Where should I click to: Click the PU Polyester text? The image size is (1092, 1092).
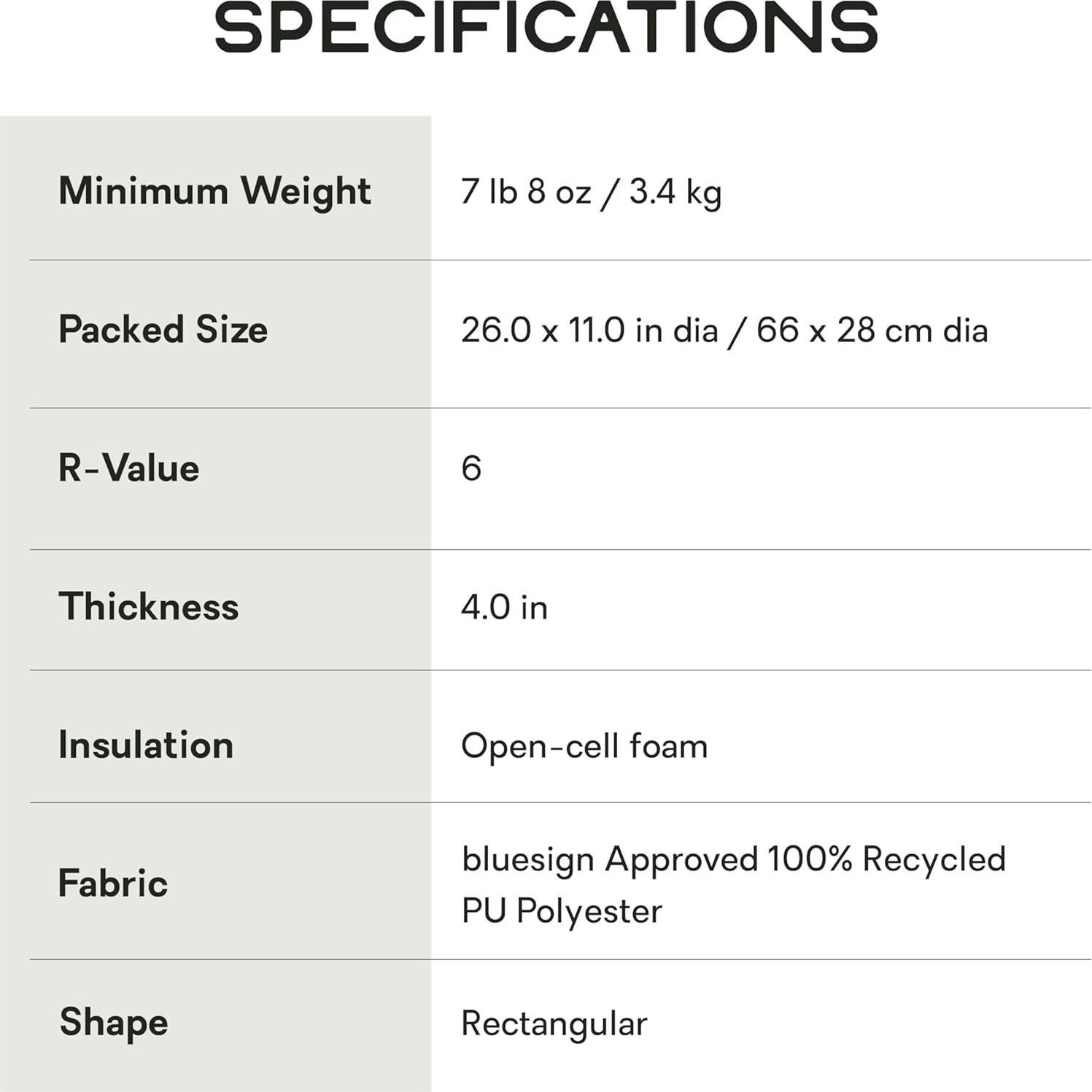point(562,911)
